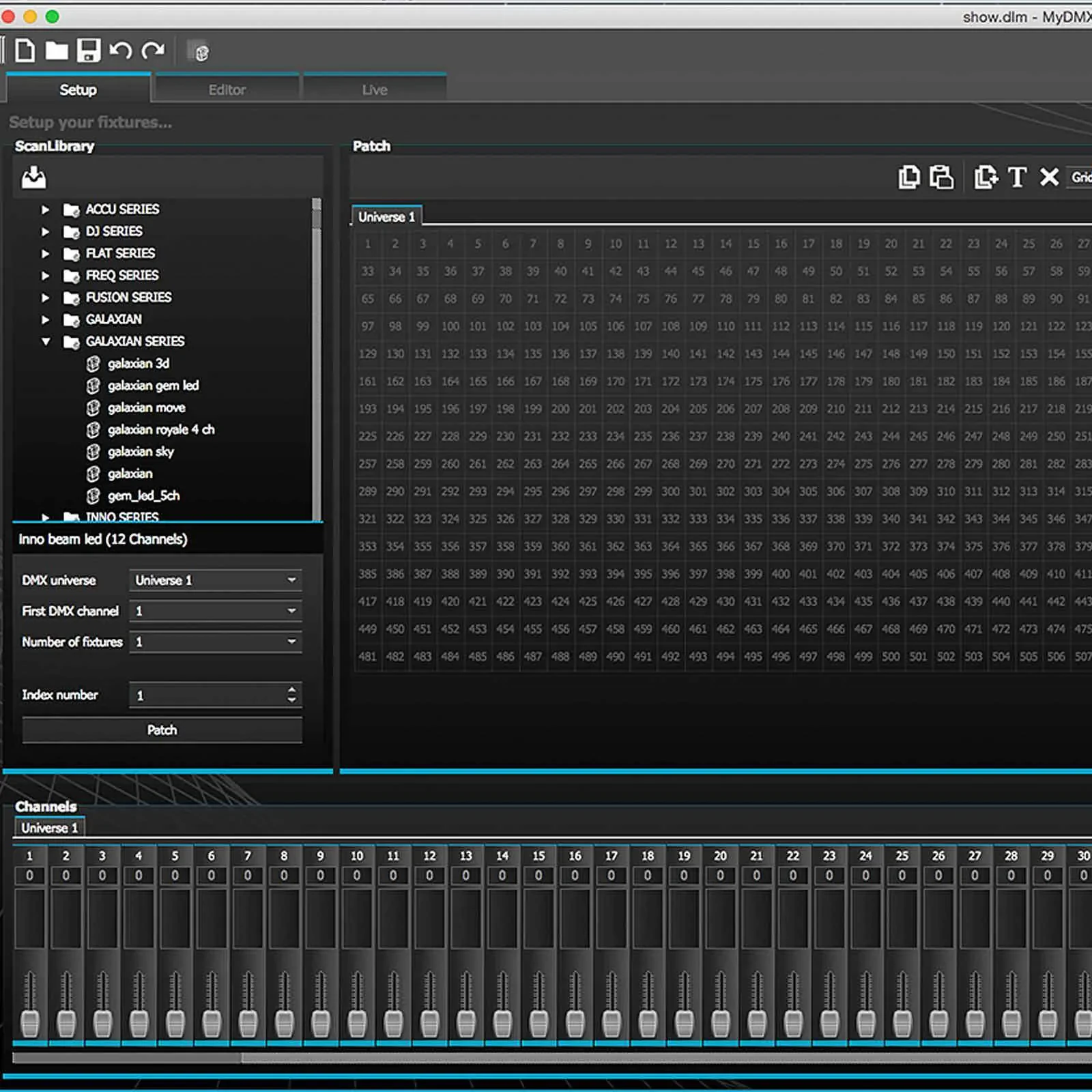Image resolution: width=1092 pixels, height=1092 pixels.
Task: Click the Copy icon in Patch toolbar
Action: tap(908, 177)
